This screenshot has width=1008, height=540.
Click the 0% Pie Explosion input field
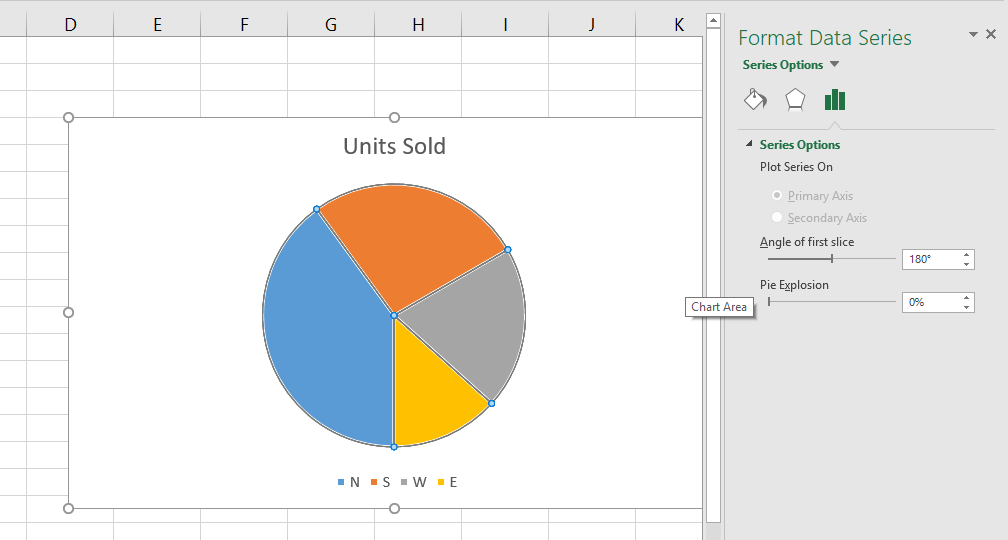[930, 302]
